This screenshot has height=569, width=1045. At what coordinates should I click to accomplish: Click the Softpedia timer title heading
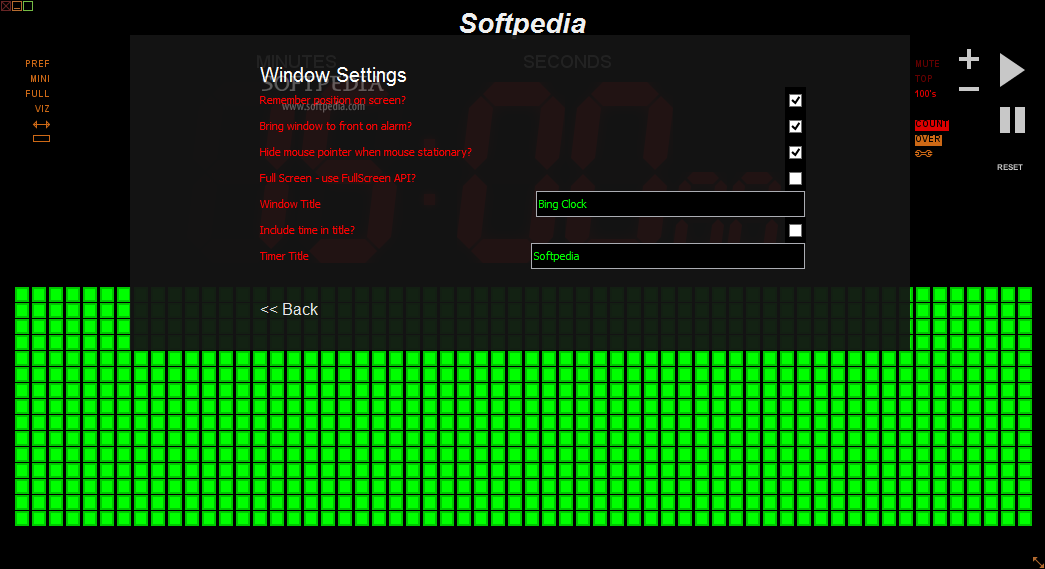pyautogui.click(x=523, y=23)
